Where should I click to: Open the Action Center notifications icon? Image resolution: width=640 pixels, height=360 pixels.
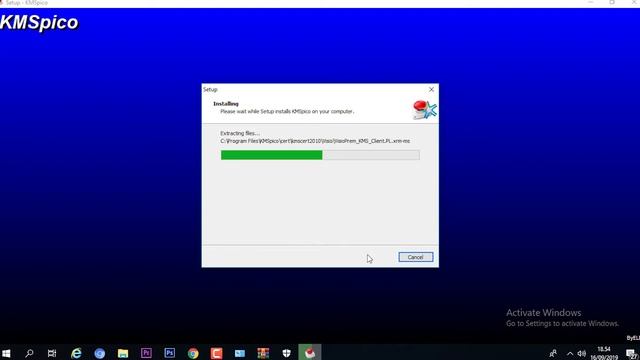point(631,353)
